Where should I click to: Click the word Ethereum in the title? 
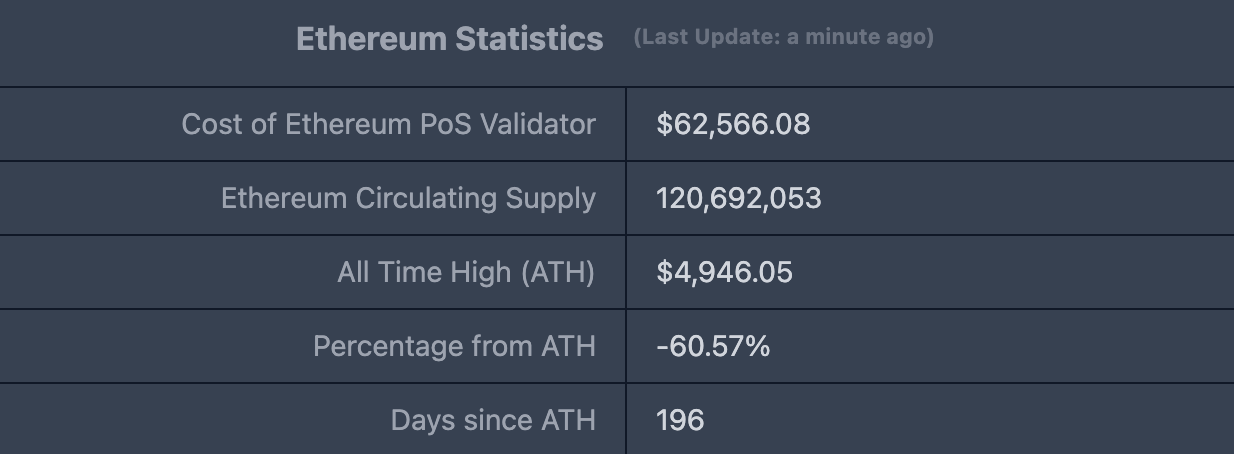pyautogui.click(x=371, y=39)
